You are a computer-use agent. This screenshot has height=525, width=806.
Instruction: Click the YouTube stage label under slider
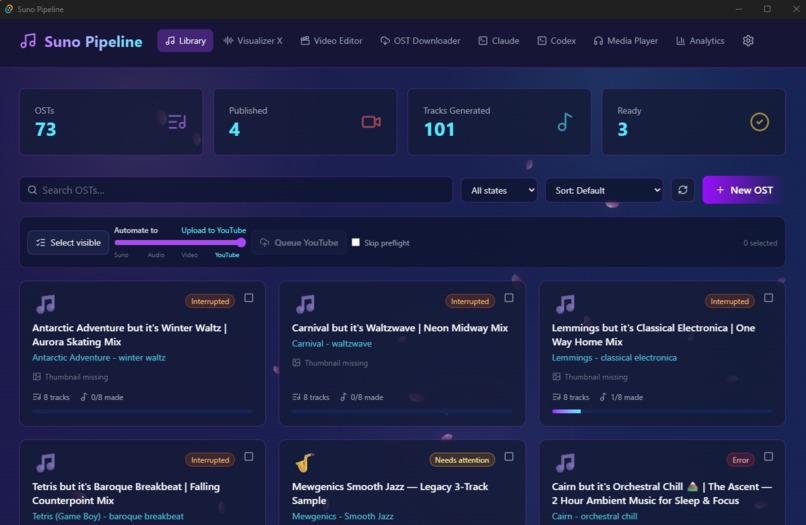point(227,255)
